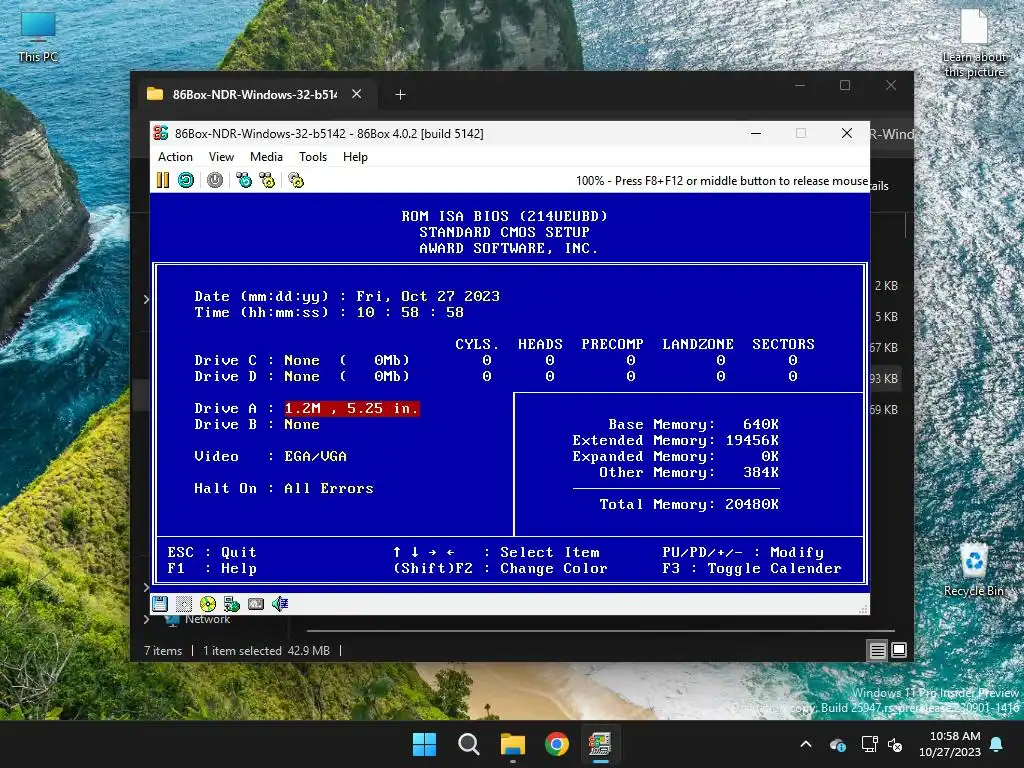The height and width of the screenshot is (768, 1024).
Task: Click the Drive B value None
Action: coord(302,424)
